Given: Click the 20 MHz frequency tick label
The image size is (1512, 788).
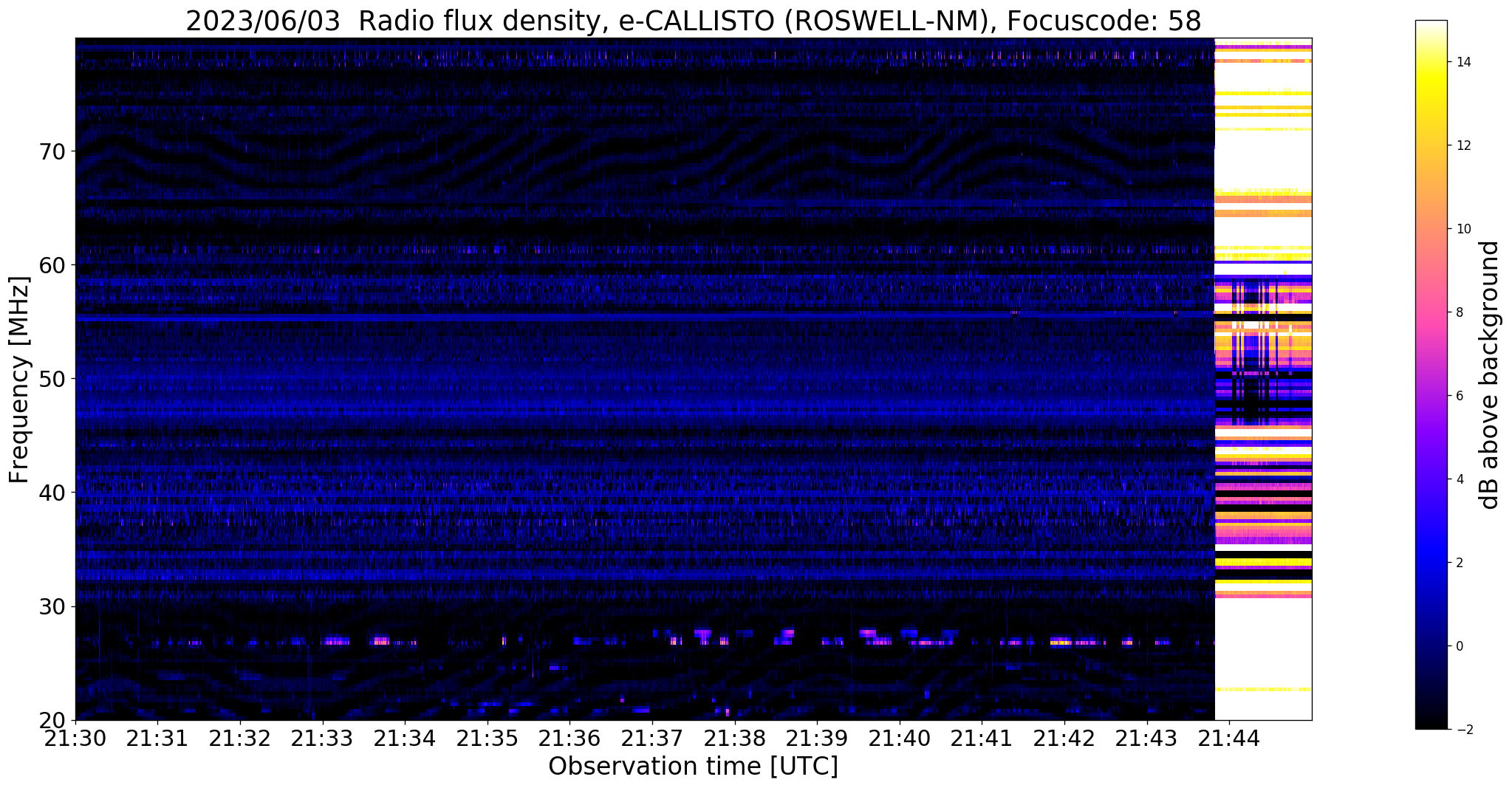Looking at the screenshot, I should (53, 720).
